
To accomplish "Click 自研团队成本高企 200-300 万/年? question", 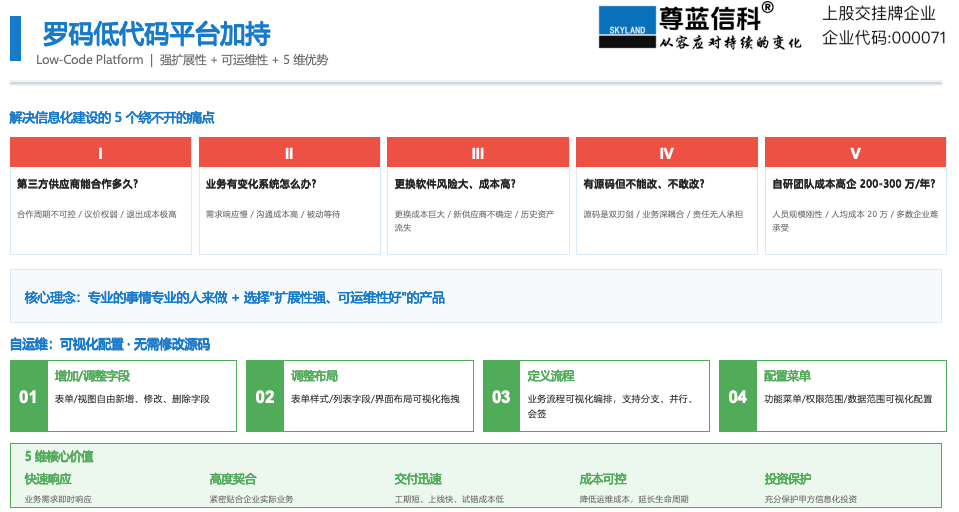I will (x=854, y=184).
